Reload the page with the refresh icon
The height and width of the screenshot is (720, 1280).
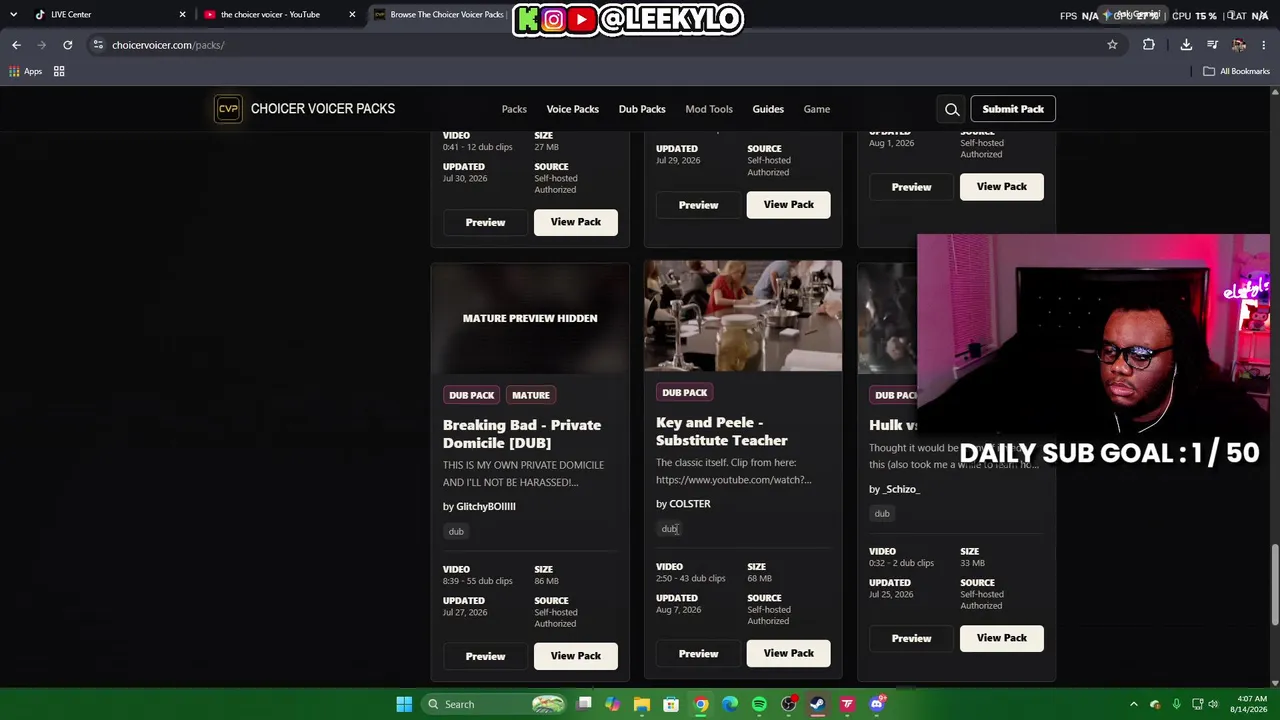(67, 45)
